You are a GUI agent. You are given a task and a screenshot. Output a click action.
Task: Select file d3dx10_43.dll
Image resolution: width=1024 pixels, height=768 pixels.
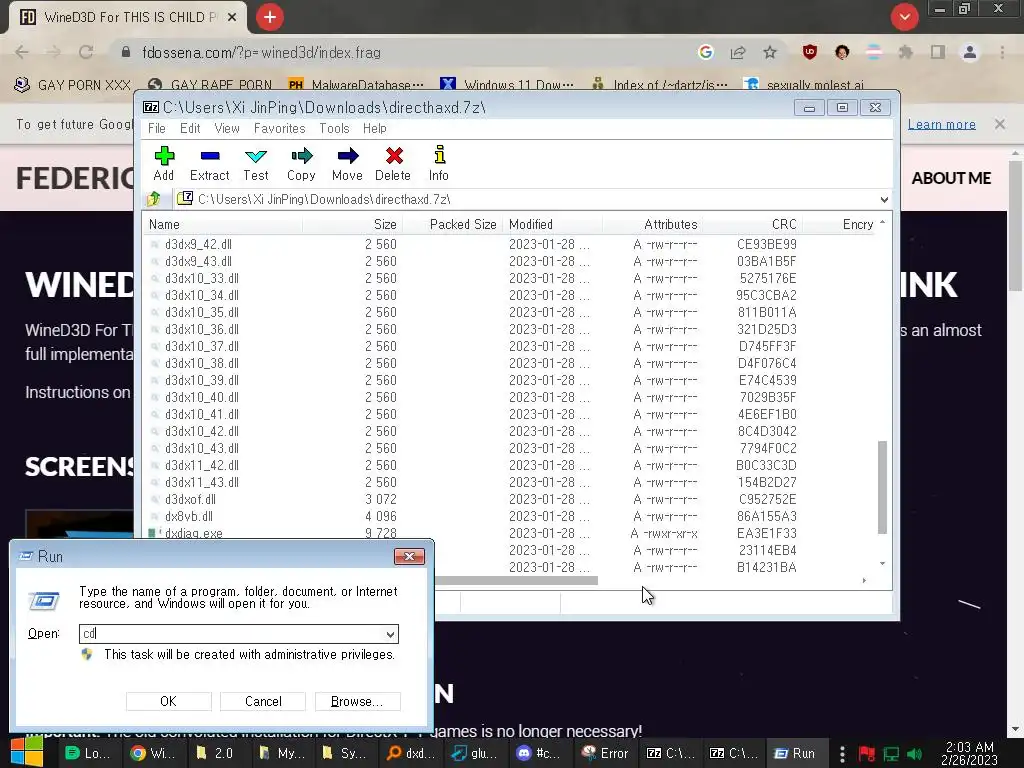click(202, 448)
